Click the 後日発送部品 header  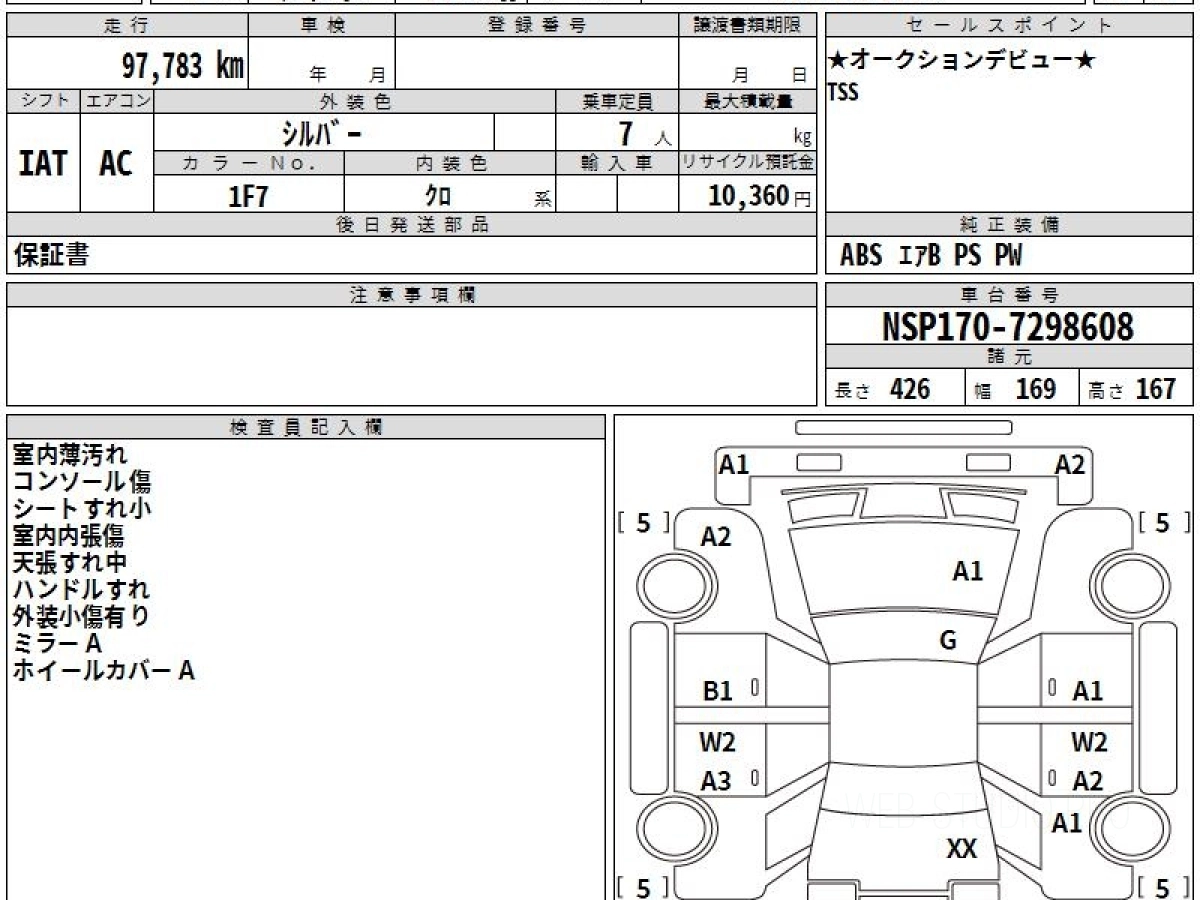coord(412,226)
